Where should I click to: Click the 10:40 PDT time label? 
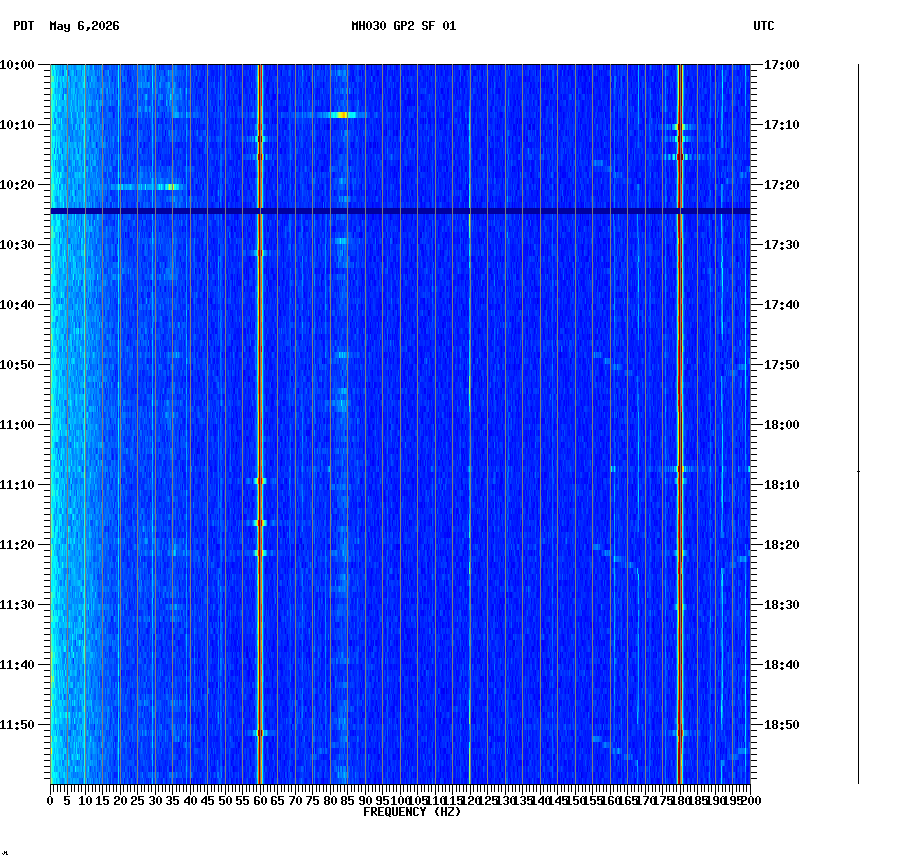(x=17, y=305)
